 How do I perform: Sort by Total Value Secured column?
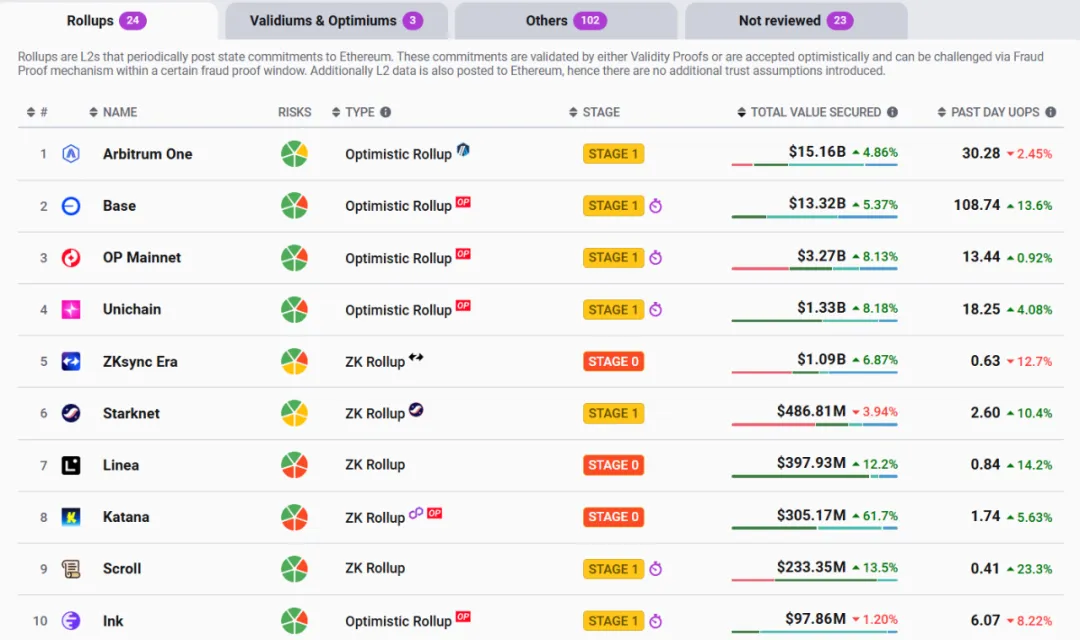(x=815, y=112)
